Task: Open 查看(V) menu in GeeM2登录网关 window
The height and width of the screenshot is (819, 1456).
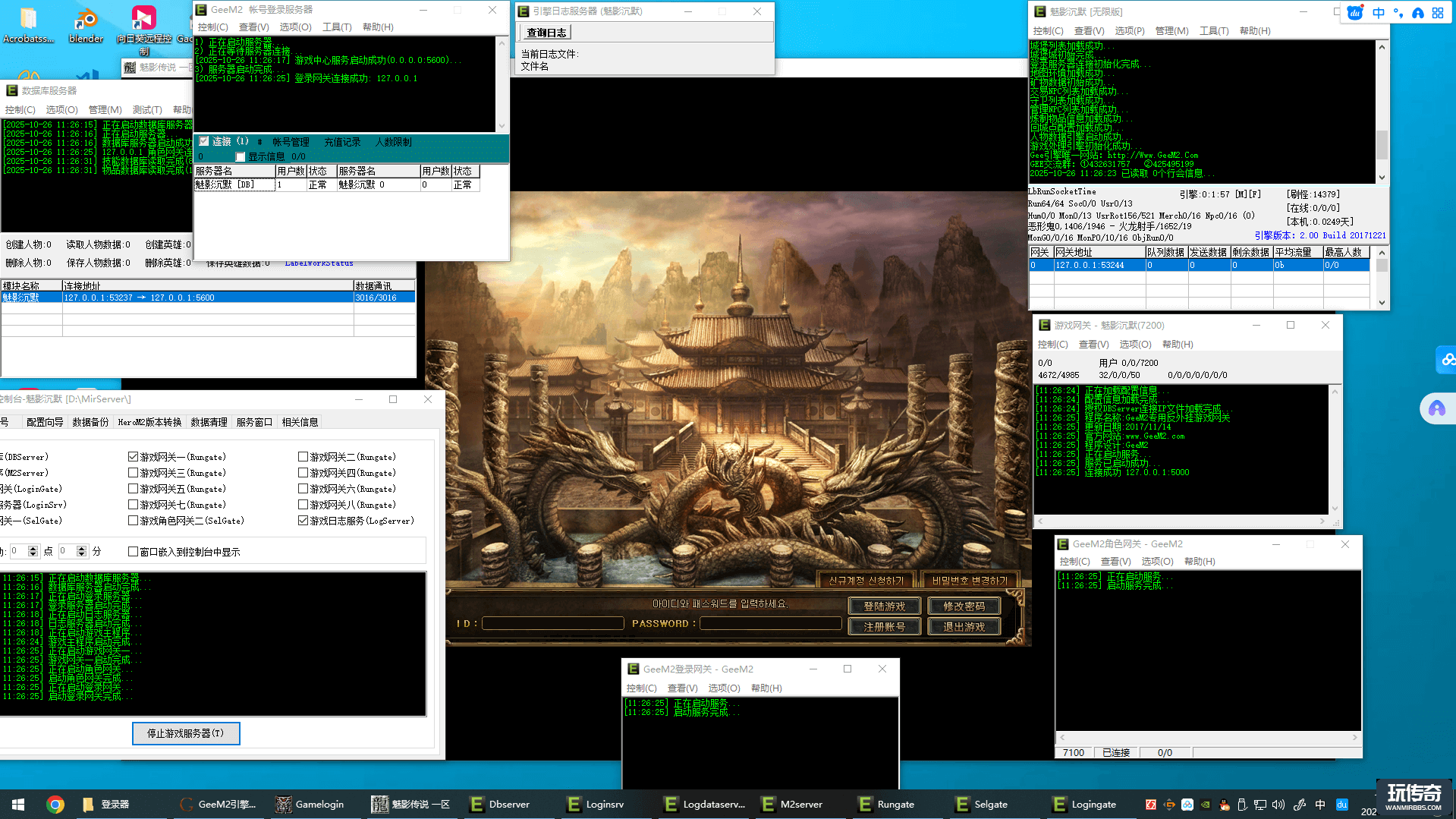Action: [x=682, y=688]
